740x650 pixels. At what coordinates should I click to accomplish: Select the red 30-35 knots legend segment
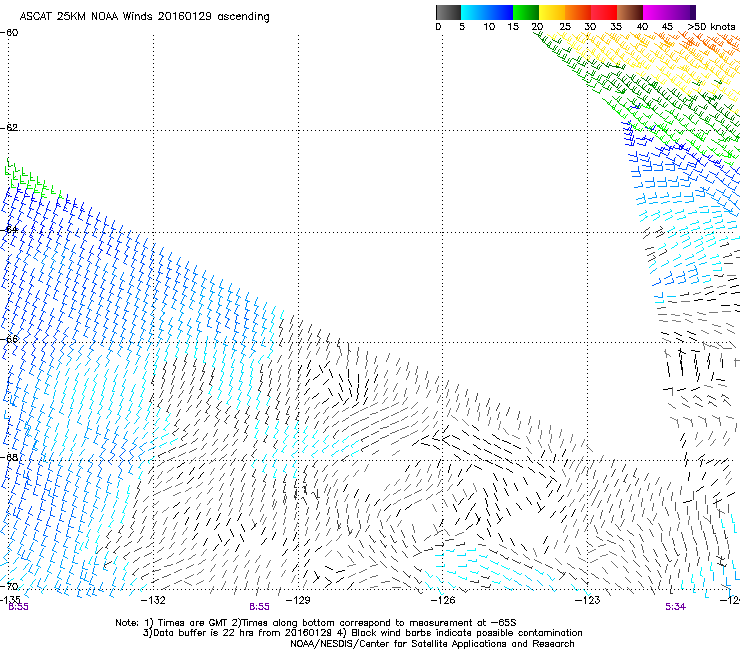pos(604,12)
